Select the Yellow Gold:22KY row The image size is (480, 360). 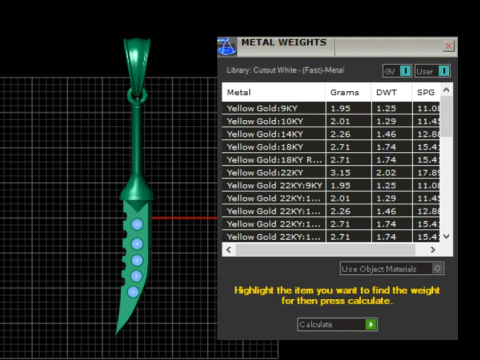[x=331, y=173]
